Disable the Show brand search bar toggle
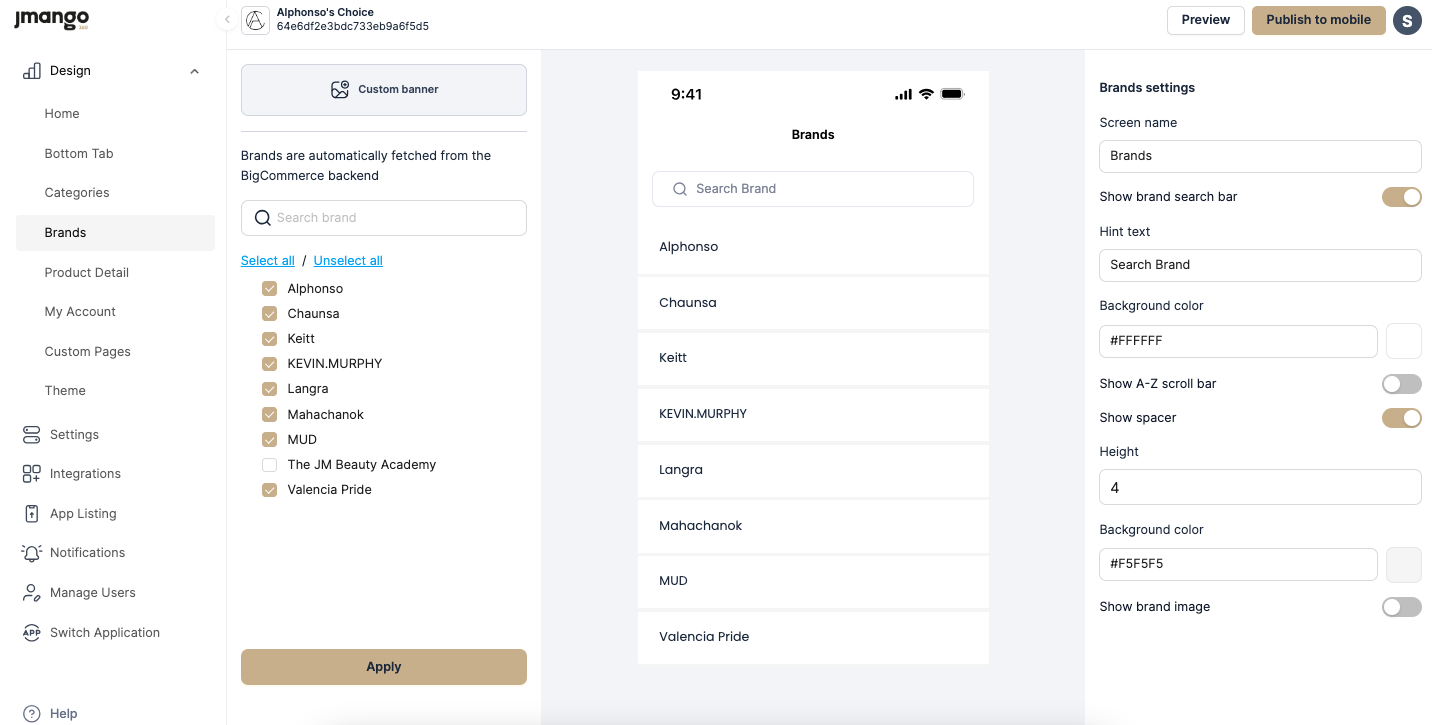Image resolution: width=1432 pixels, height=725 pixels. coord(1401,197)
